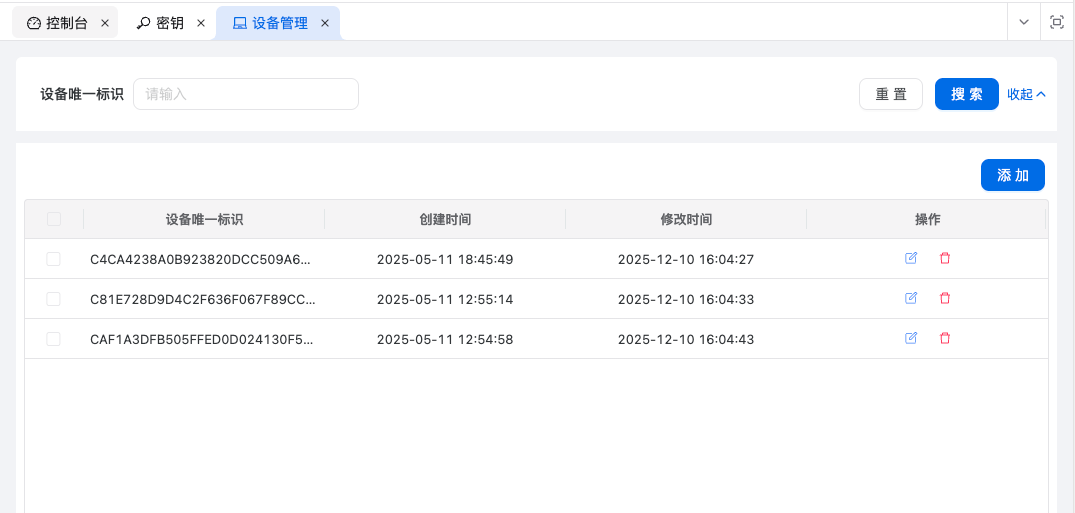Image resolution: width=1075 pixels, height=513 pixels.
Task: Open editor for device CAF1A3DFB505FFED0D024130F5
Action: tap(911, 338)
